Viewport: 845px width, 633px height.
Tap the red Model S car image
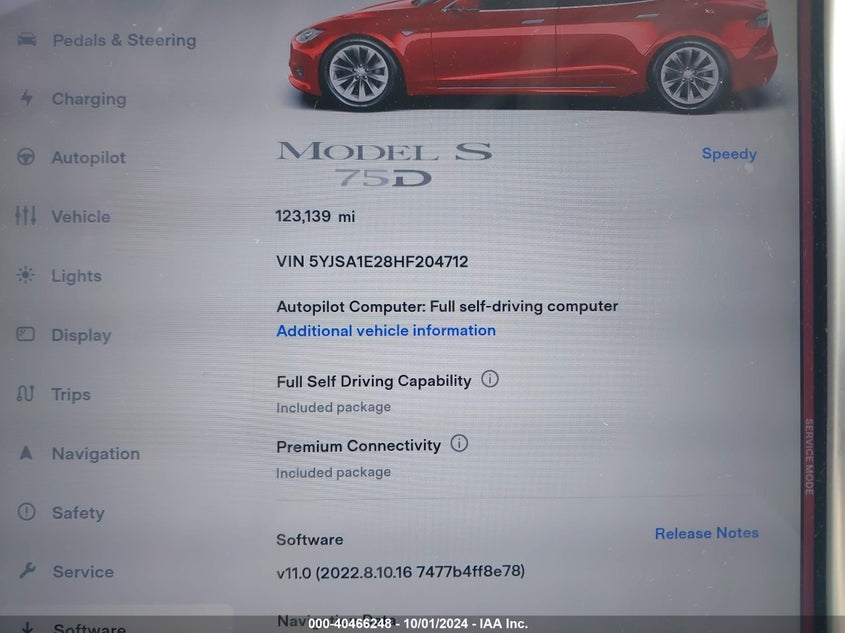tap(534, 54)
